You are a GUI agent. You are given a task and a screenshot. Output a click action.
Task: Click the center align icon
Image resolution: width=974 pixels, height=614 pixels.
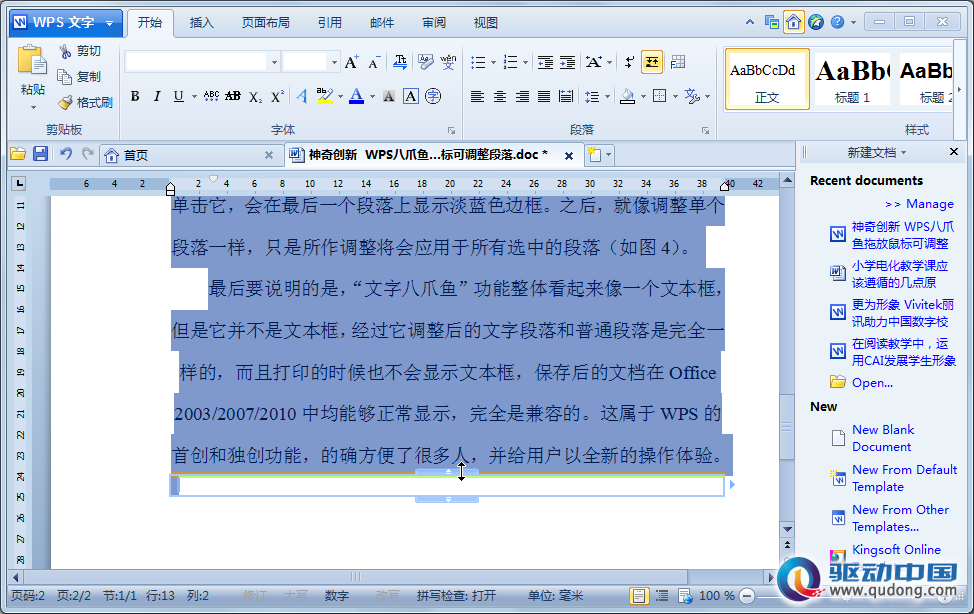(x=499, y=96)
